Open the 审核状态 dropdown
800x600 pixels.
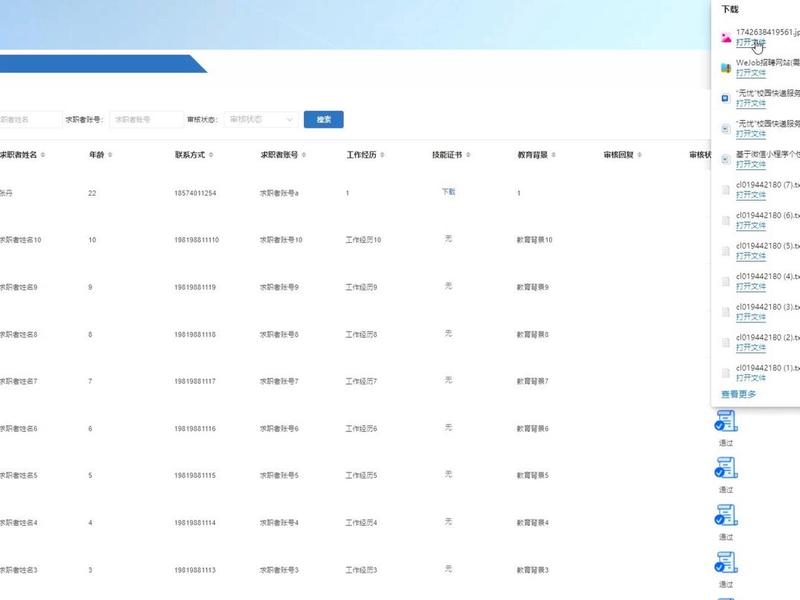point(261,120)
